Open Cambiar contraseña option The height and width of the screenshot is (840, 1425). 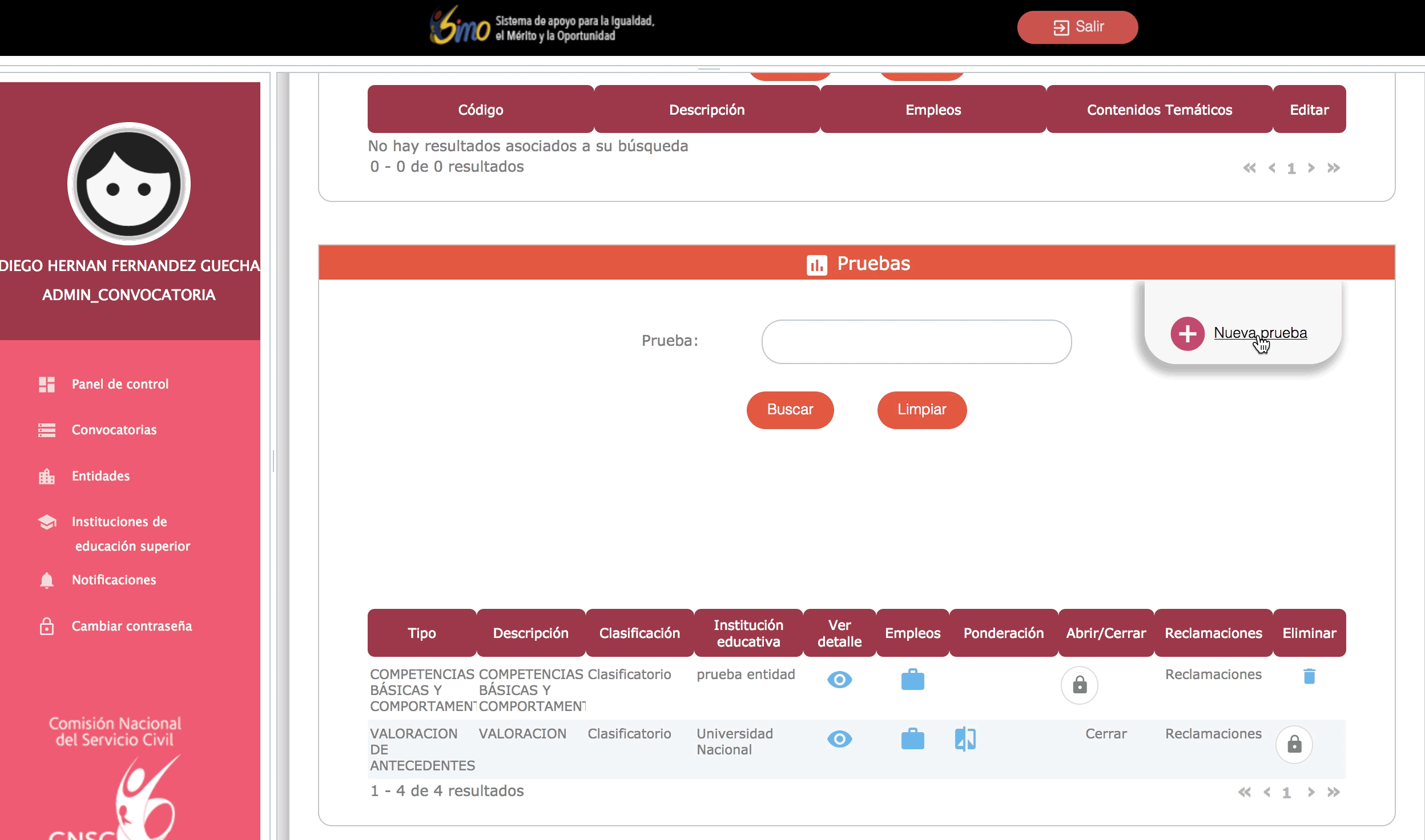click(x=131, y=626)
